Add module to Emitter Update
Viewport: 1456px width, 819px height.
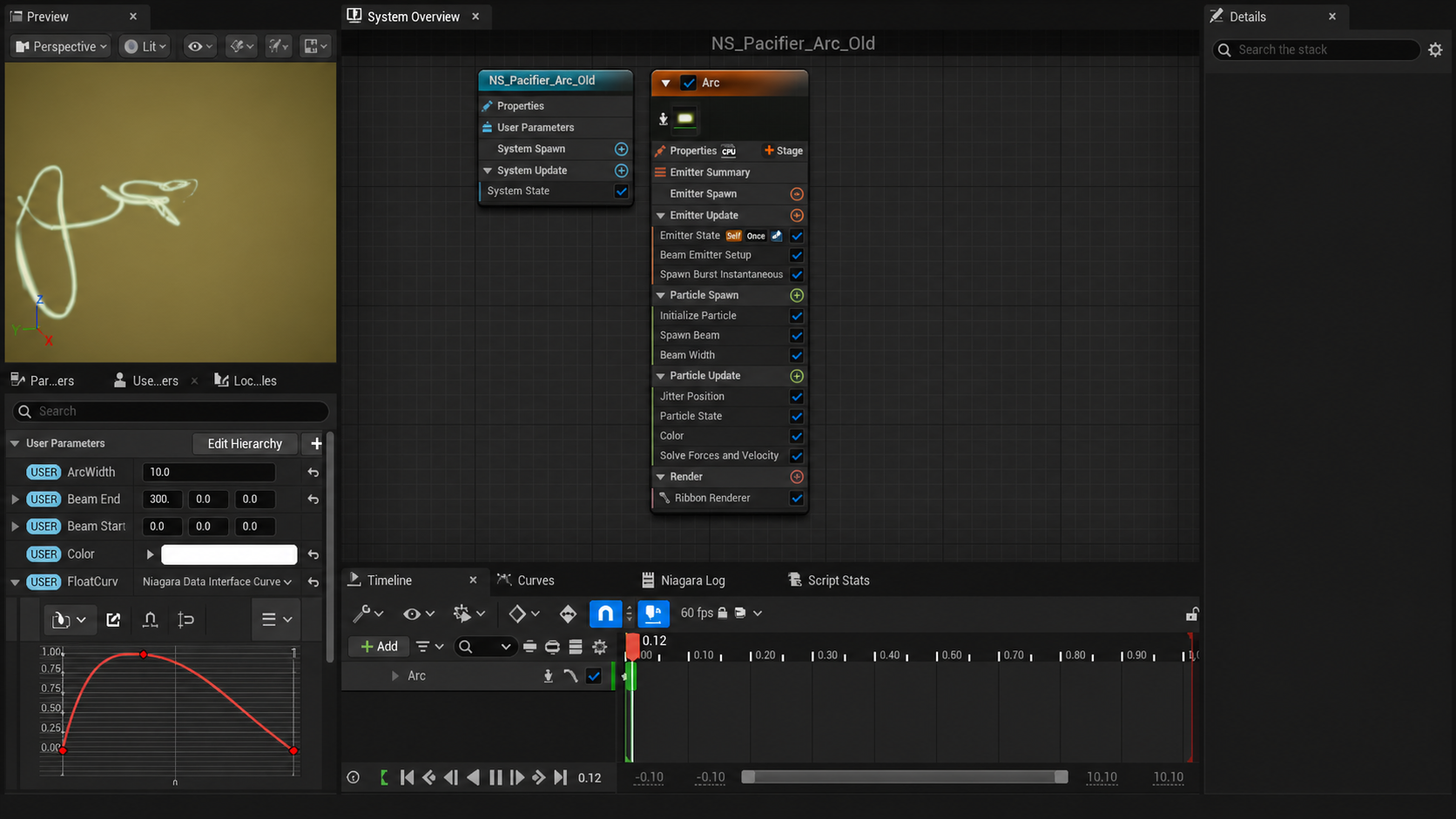(x=796, y=215)
